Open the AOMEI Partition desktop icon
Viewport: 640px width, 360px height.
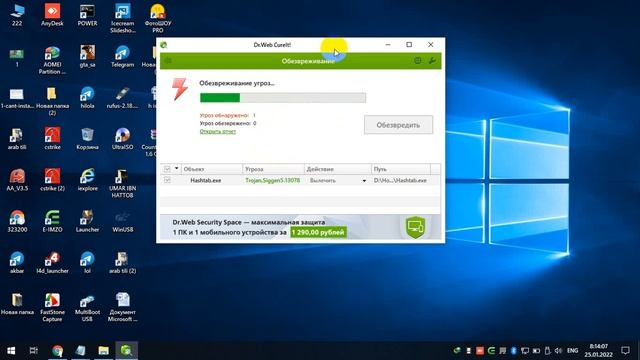point(52,60)
